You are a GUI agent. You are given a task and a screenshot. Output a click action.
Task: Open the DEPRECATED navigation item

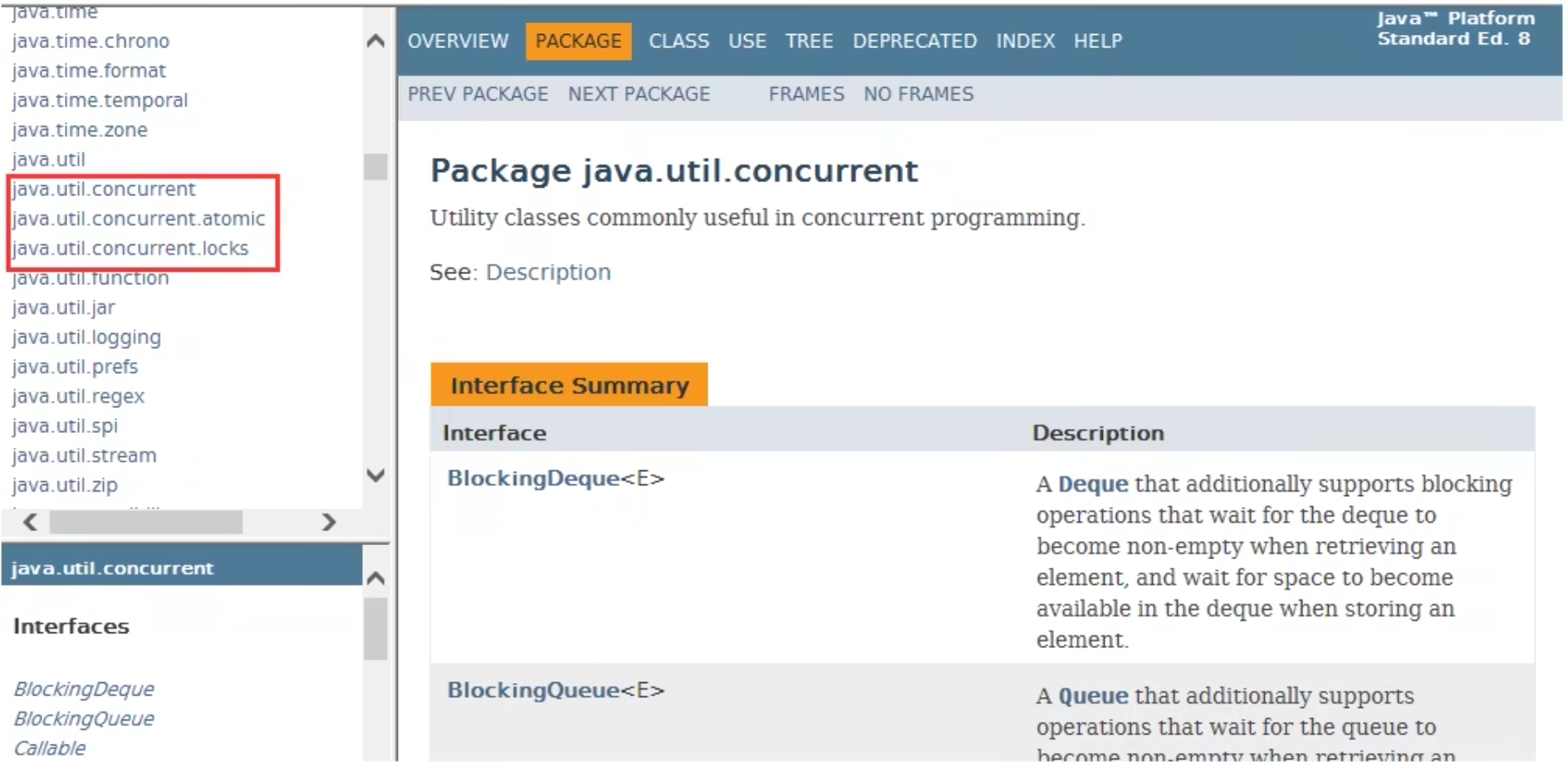(914, 41)
